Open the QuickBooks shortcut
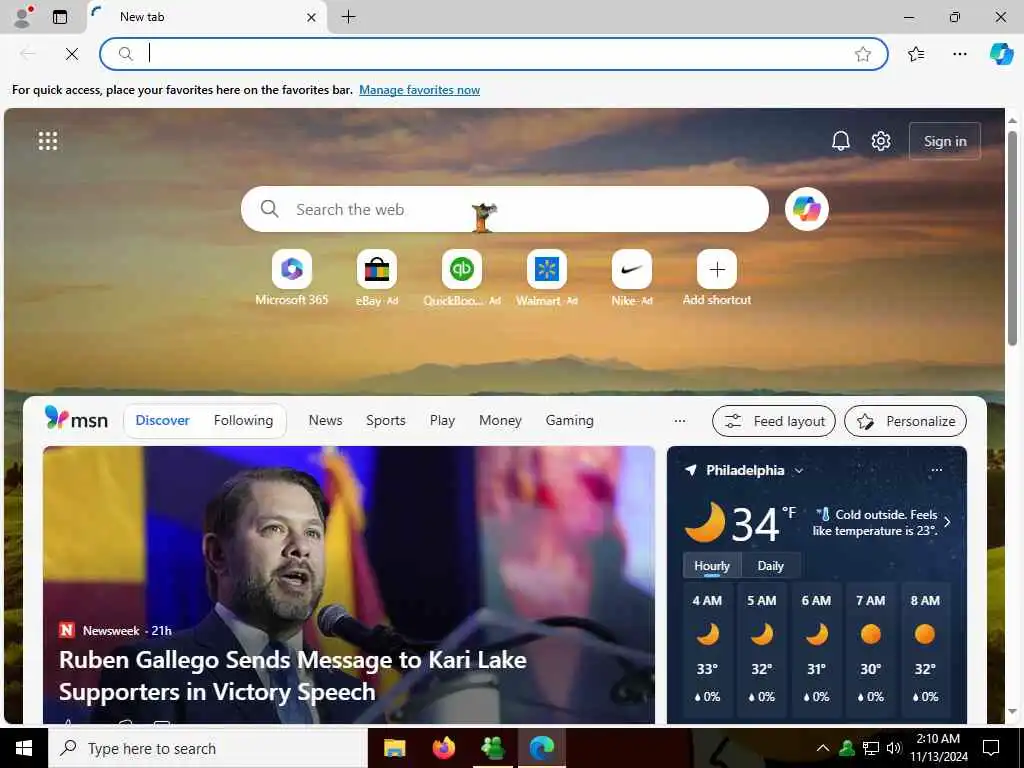 (462, 278)
